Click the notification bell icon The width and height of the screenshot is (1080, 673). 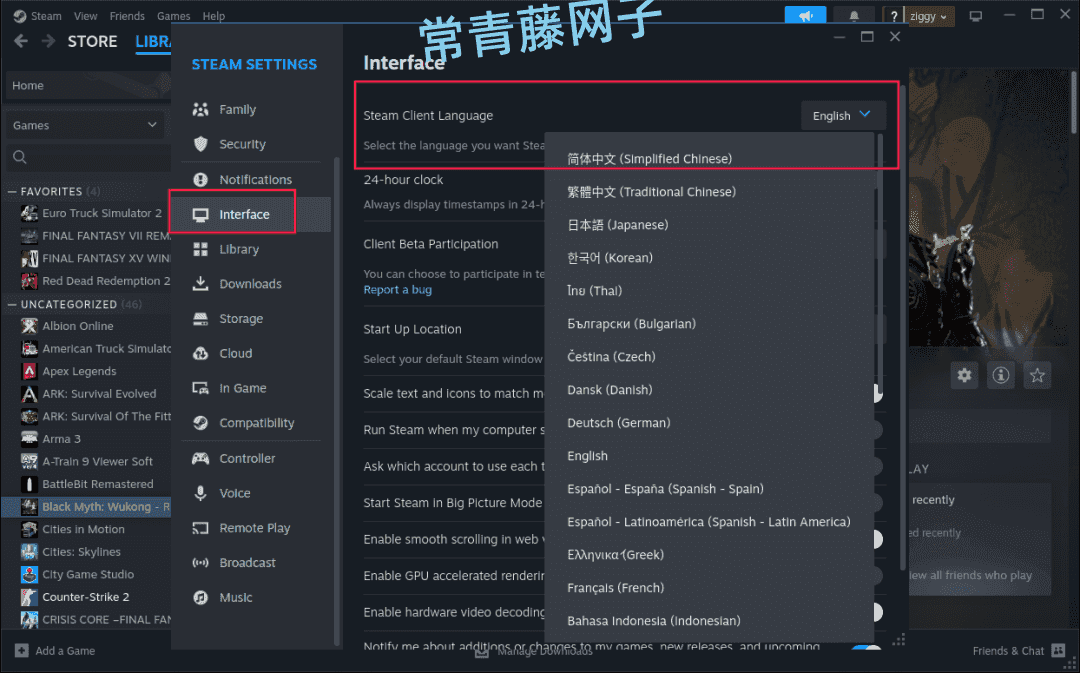[854, 16]
